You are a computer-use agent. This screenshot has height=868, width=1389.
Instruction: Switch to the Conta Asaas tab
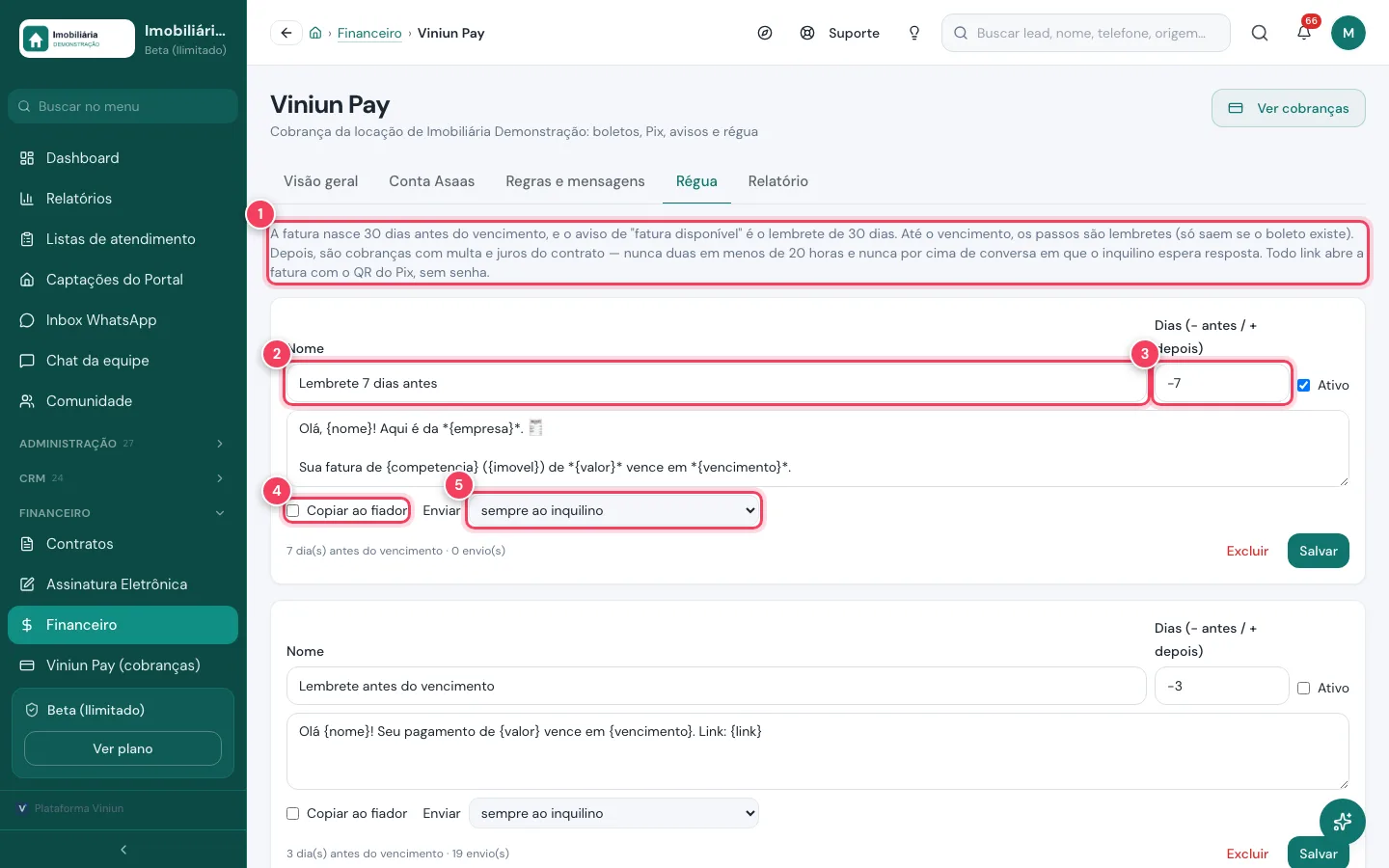(x=432, y=181)
